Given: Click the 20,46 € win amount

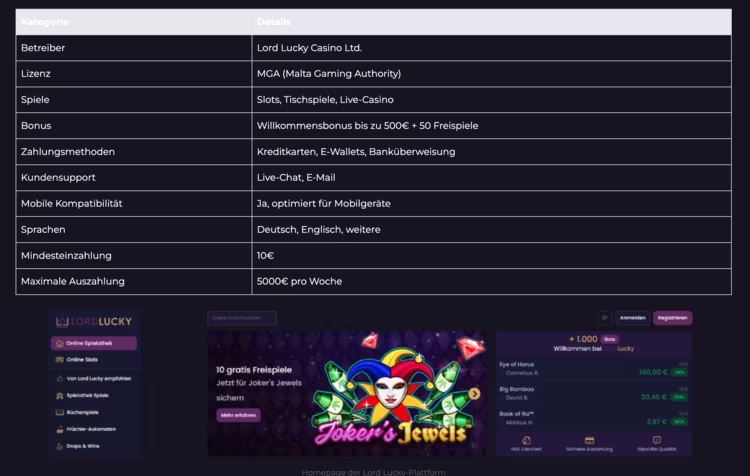Looking at the screenshot, I should [654, 397].
